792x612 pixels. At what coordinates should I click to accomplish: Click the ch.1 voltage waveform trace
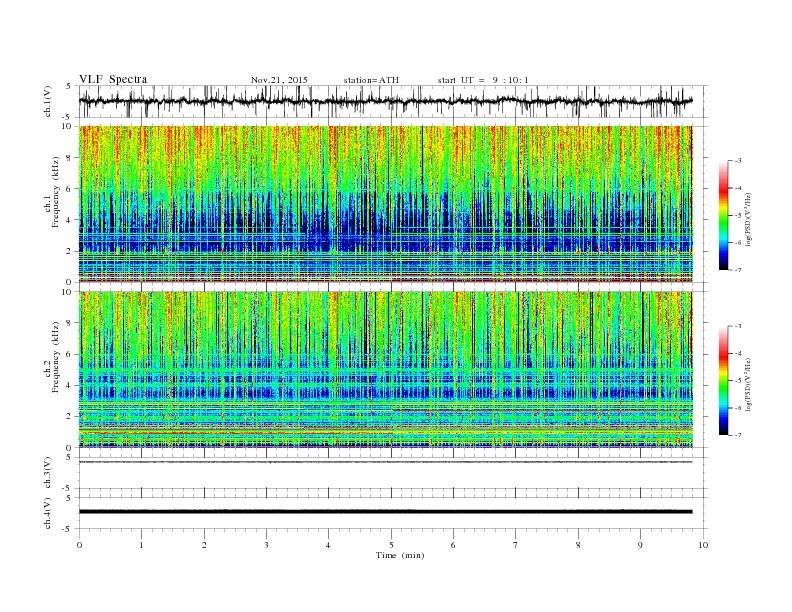tap(385, 101)
